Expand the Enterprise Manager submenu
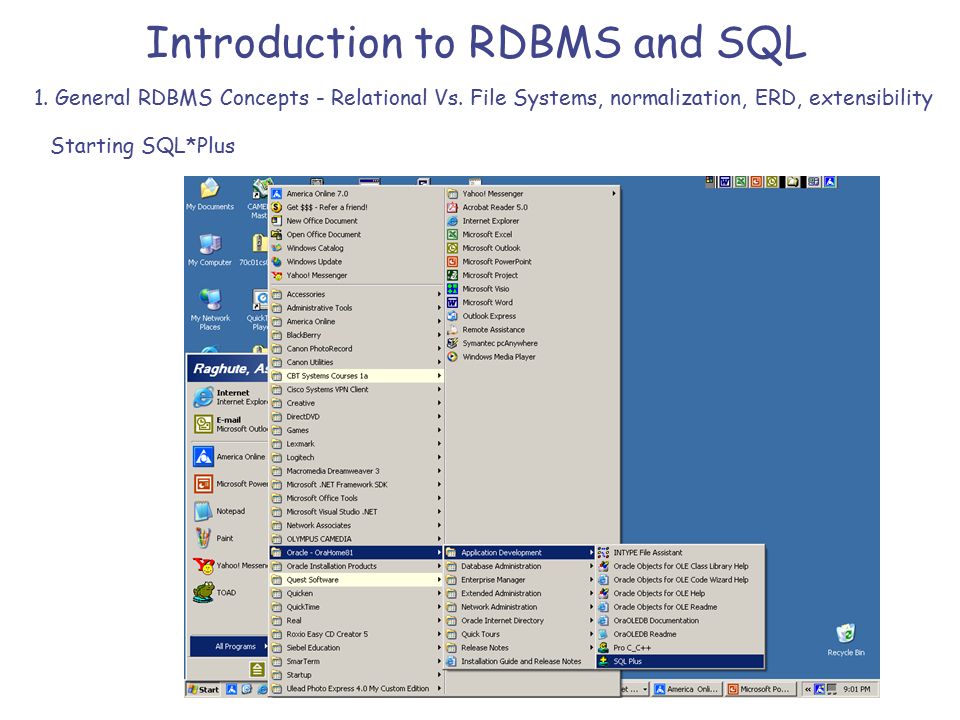Viewport: 960px width, 720px height. [519, 580]
